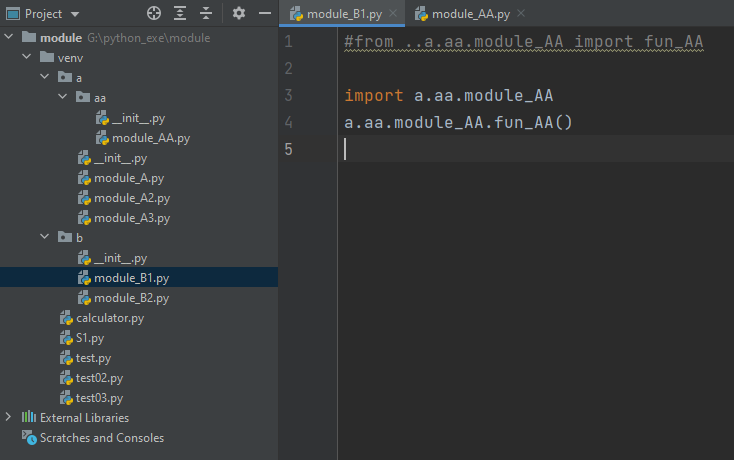Close the module_B1.py tab
The image size is (734, 460).
pos(393,14)
